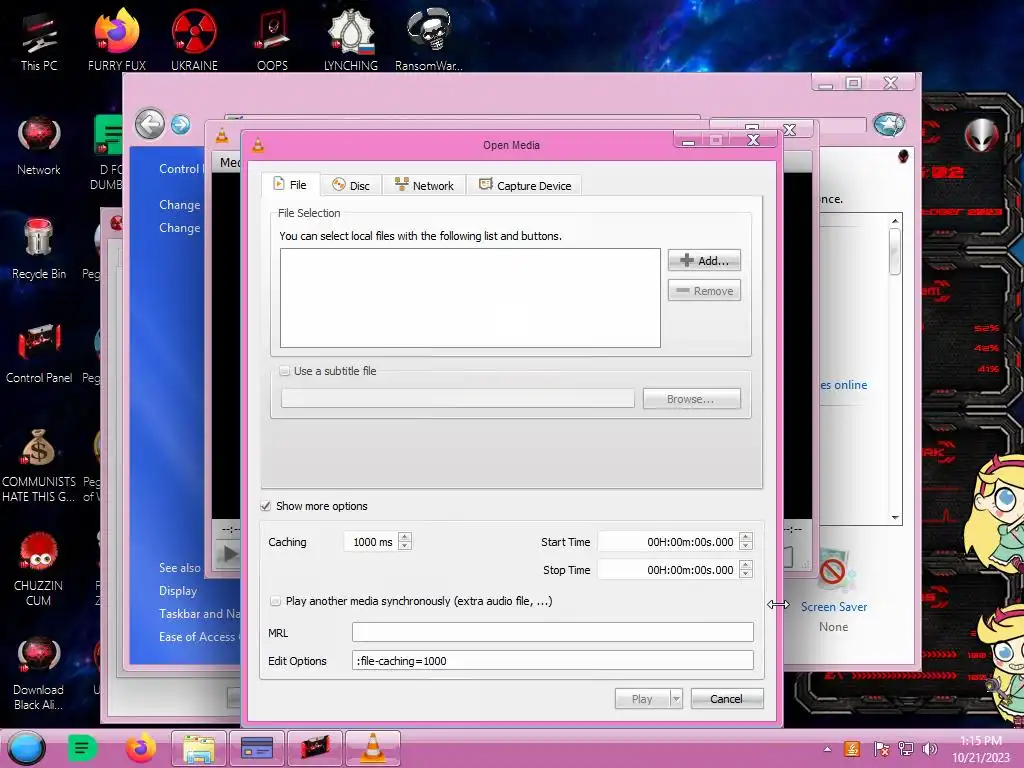The height and width of the screenshot is (768, 1024).
Task: Click the Add... button
Action: click(x=704, y=261)
